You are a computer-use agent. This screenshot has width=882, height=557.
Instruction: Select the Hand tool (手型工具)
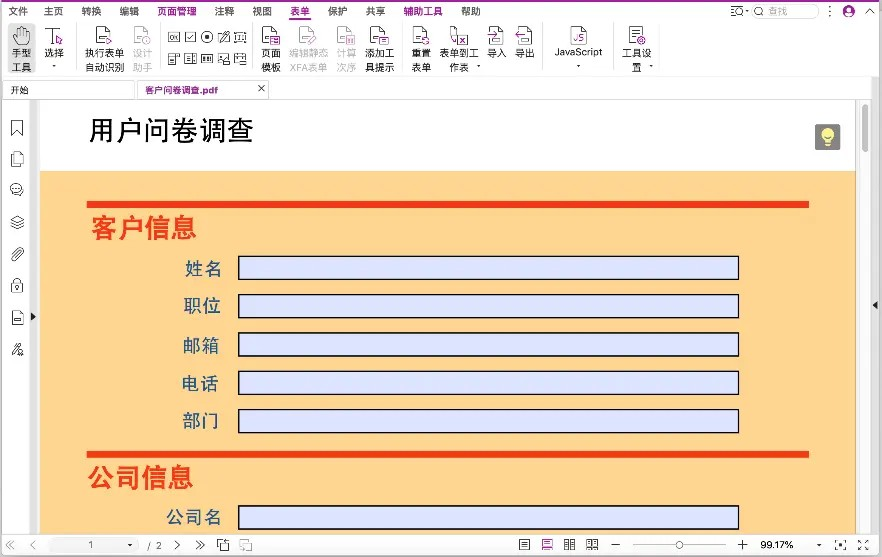click(x=21, y=48)
